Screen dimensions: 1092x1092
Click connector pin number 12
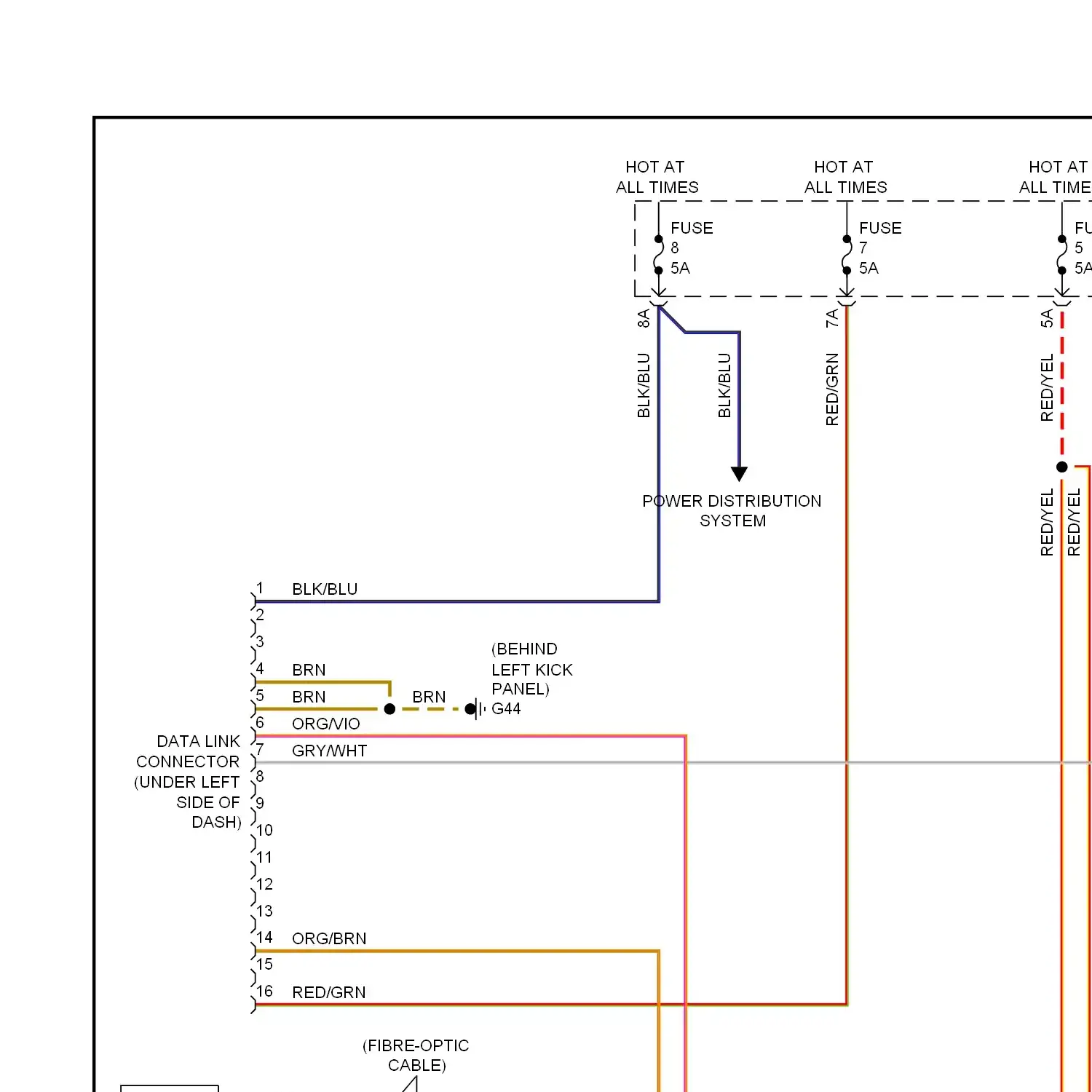pyautogui.click(x=264, y=884)
